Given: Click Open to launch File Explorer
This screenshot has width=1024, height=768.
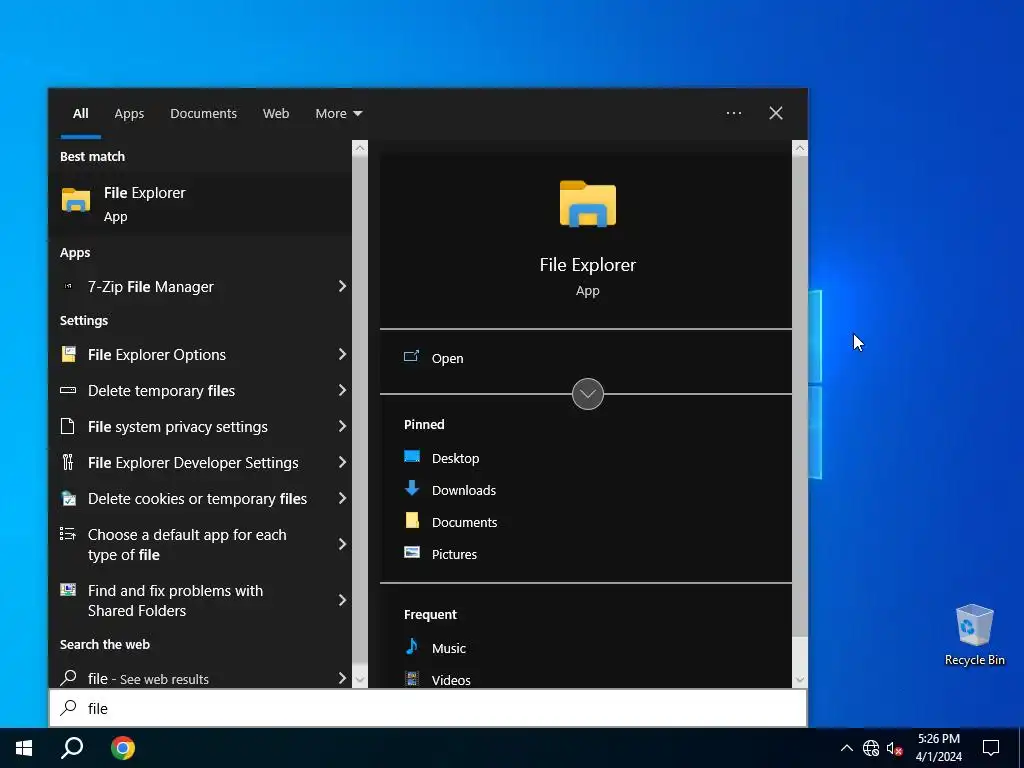Looking at the screenshot, I should tap(447, 358).
